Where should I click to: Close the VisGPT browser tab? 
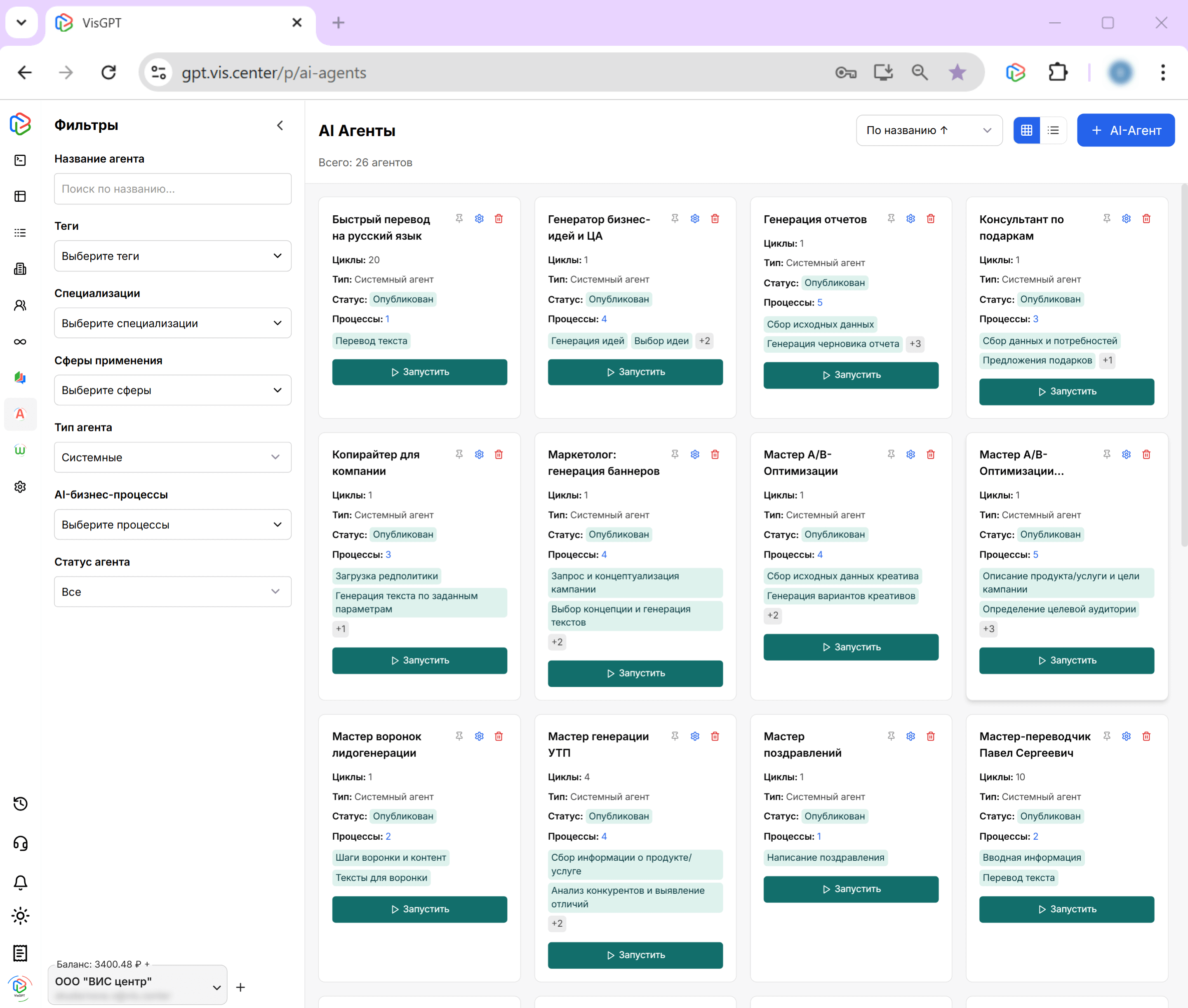[296, 23]
